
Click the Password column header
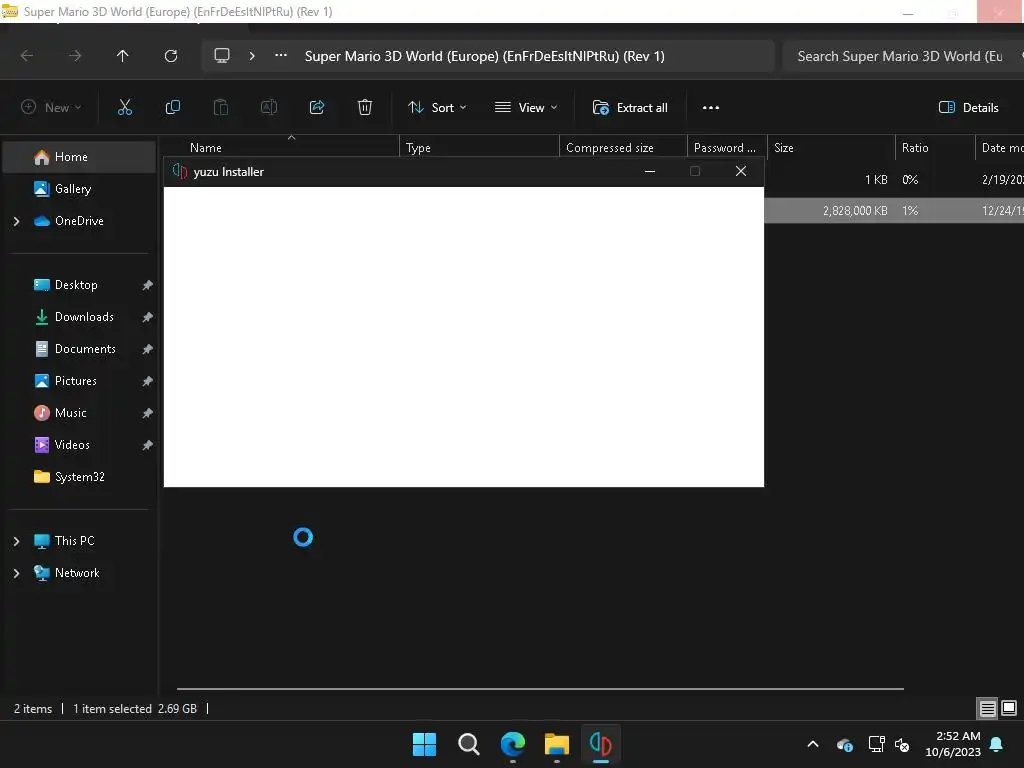(727, 148)
